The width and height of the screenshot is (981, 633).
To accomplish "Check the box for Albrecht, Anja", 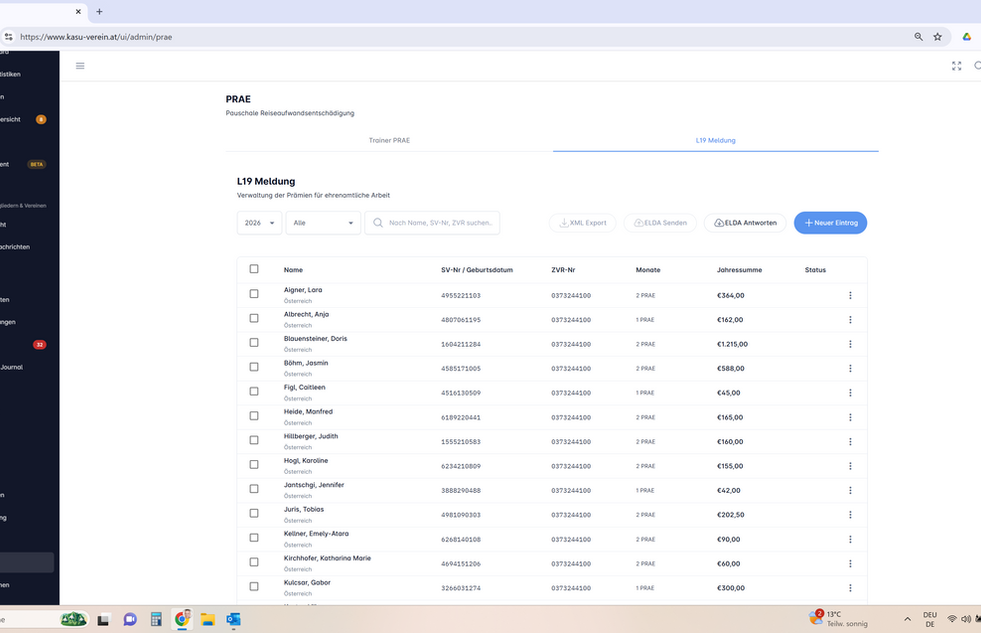I will (254, 318).
